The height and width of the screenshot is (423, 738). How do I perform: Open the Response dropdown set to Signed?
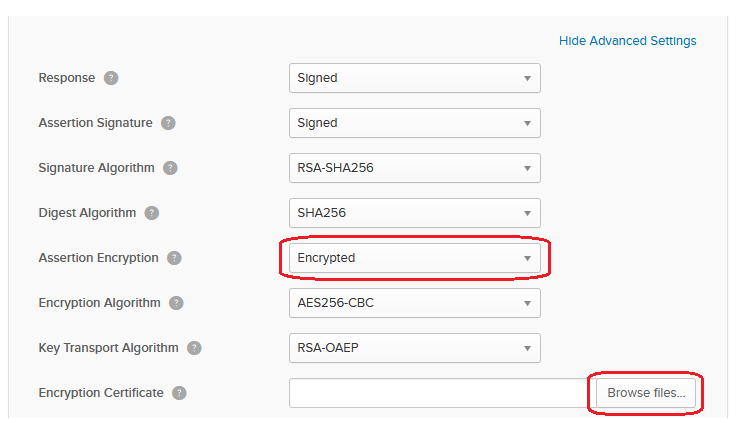pyautogui.click(x=415, y=78)
